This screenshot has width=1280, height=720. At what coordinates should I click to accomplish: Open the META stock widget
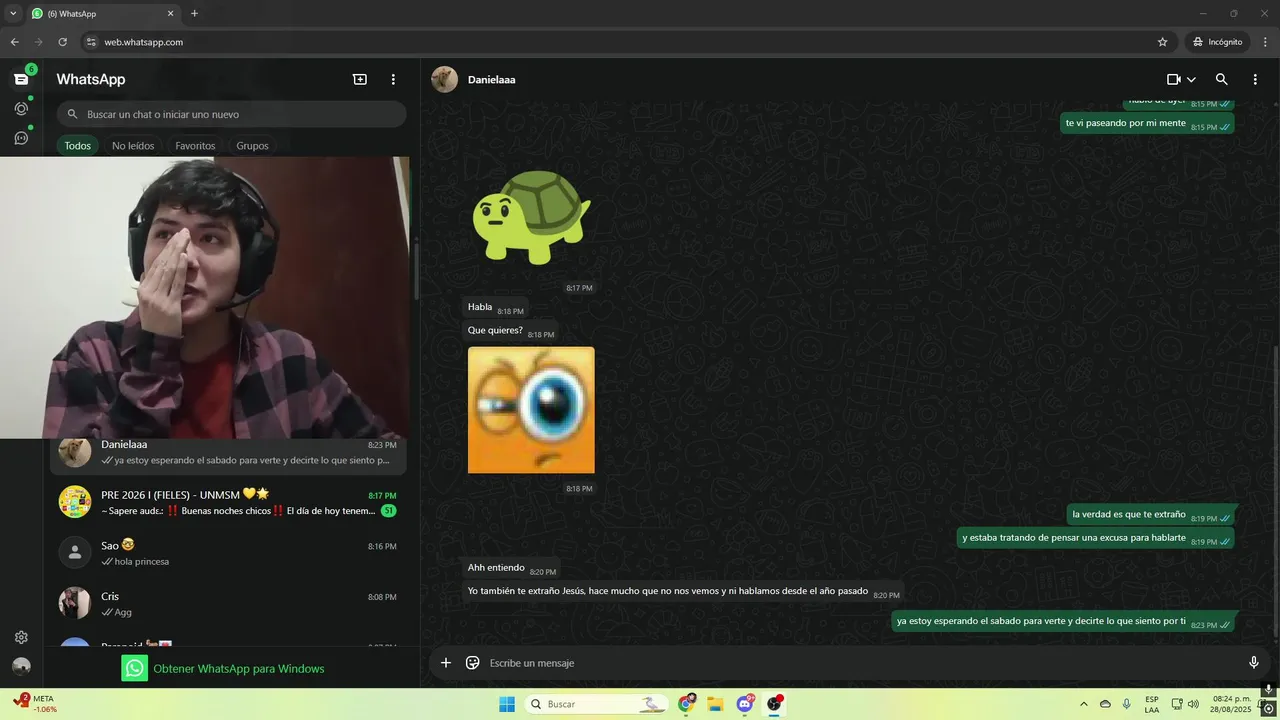click(x=36, y=704)
